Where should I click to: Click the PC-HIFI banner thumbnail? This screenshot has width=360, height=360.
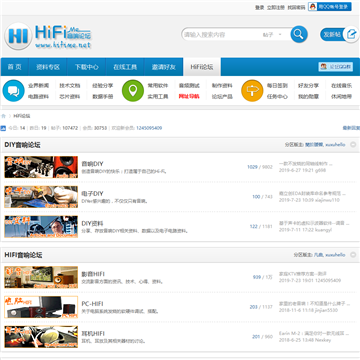(x=41, y=307)
